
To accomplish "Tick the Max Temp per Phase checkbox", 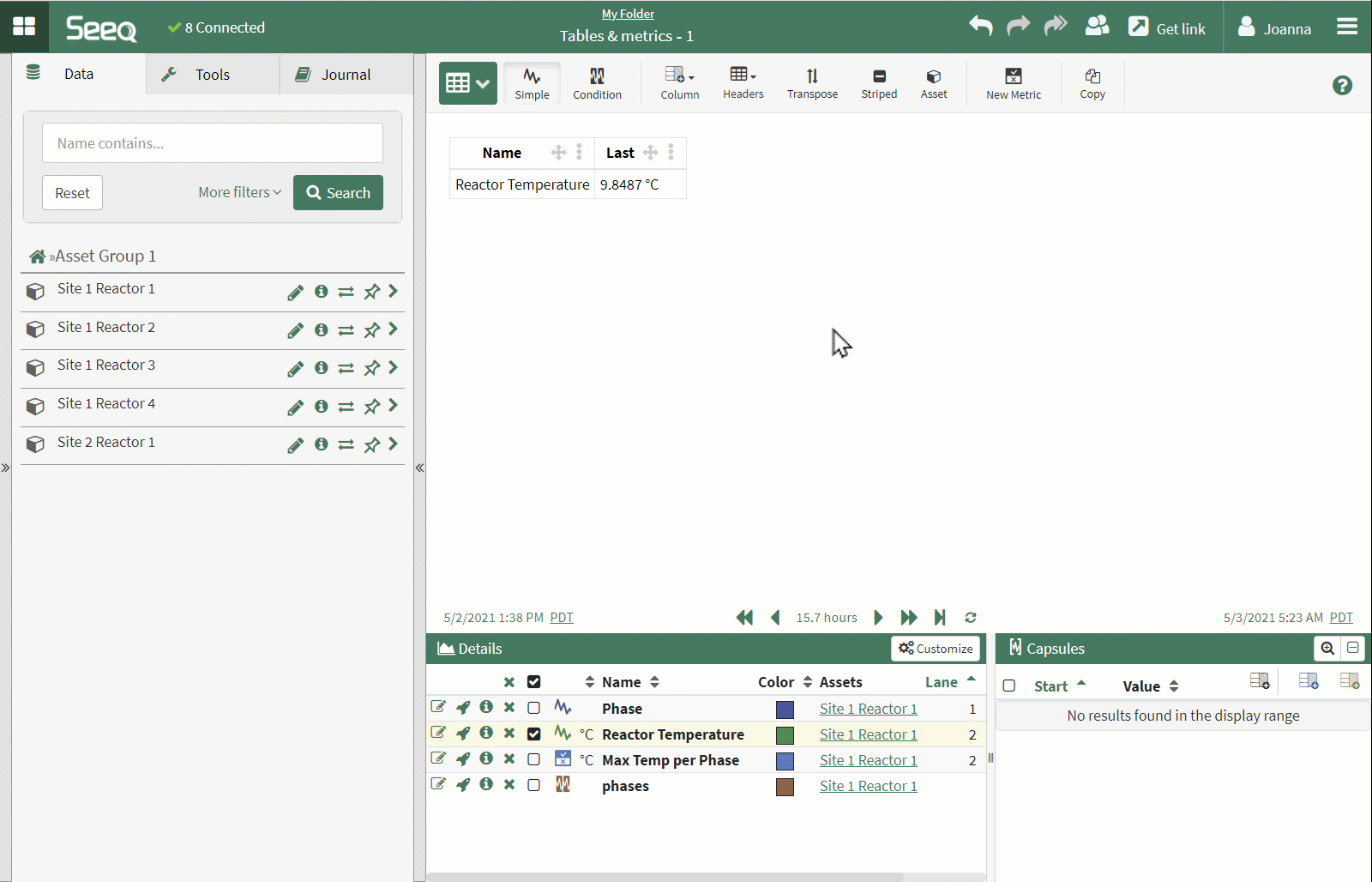I will (533, 759).
